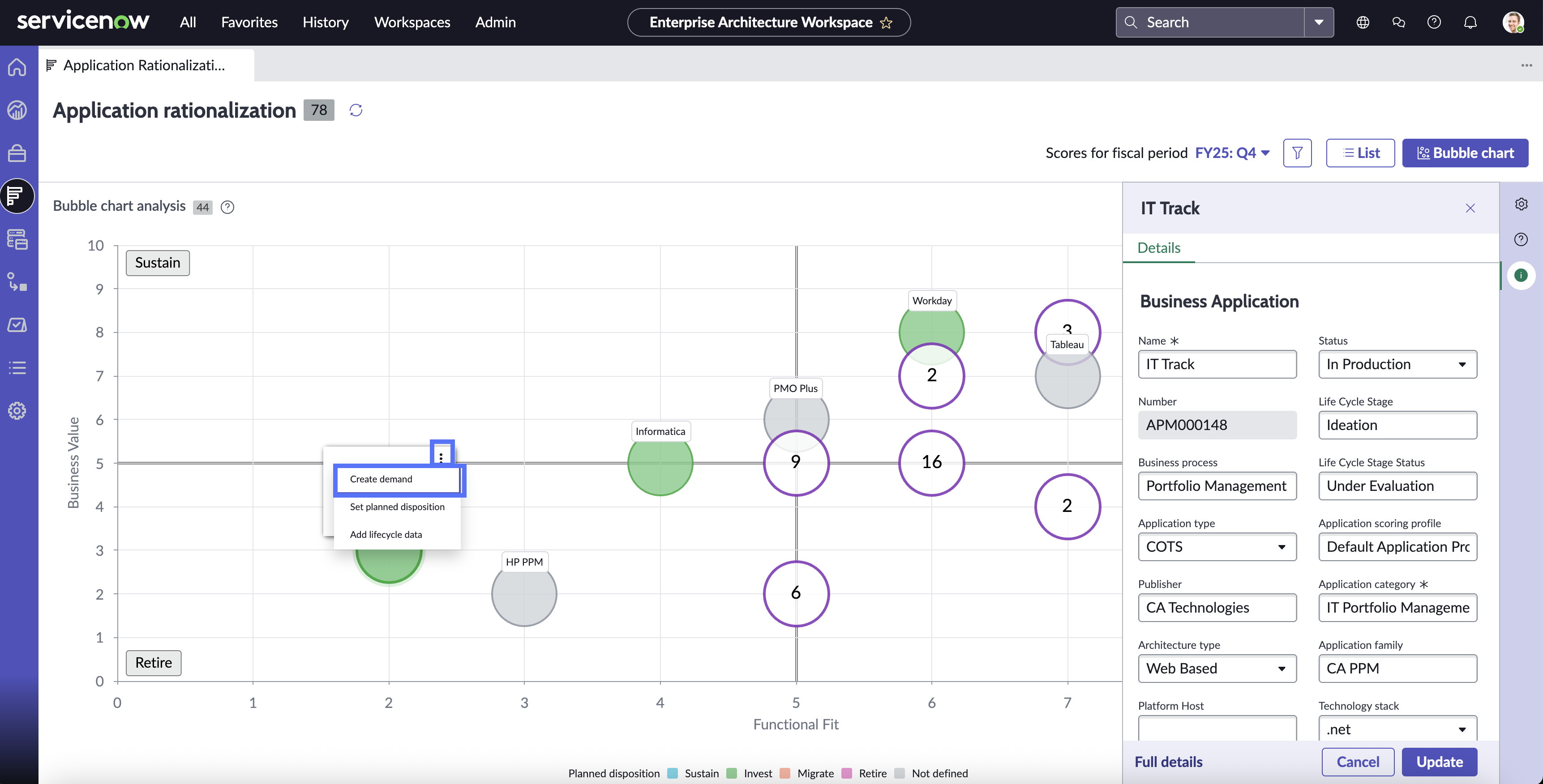Open the Favorites menu
The image size is (1543, 784).
click(249, 22)
